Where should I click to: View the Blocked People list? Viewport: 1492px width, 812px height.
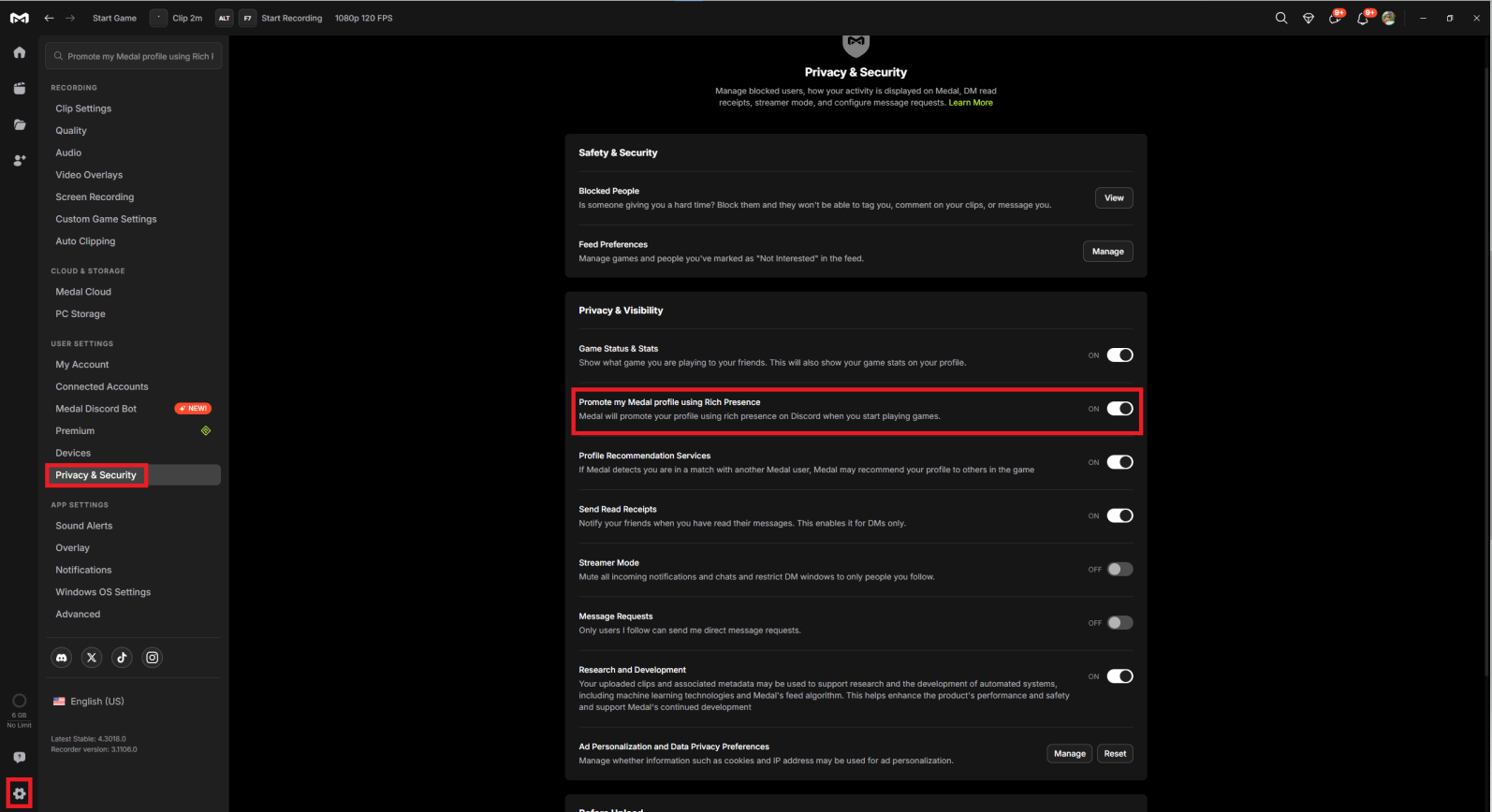tap(1114, 197)
